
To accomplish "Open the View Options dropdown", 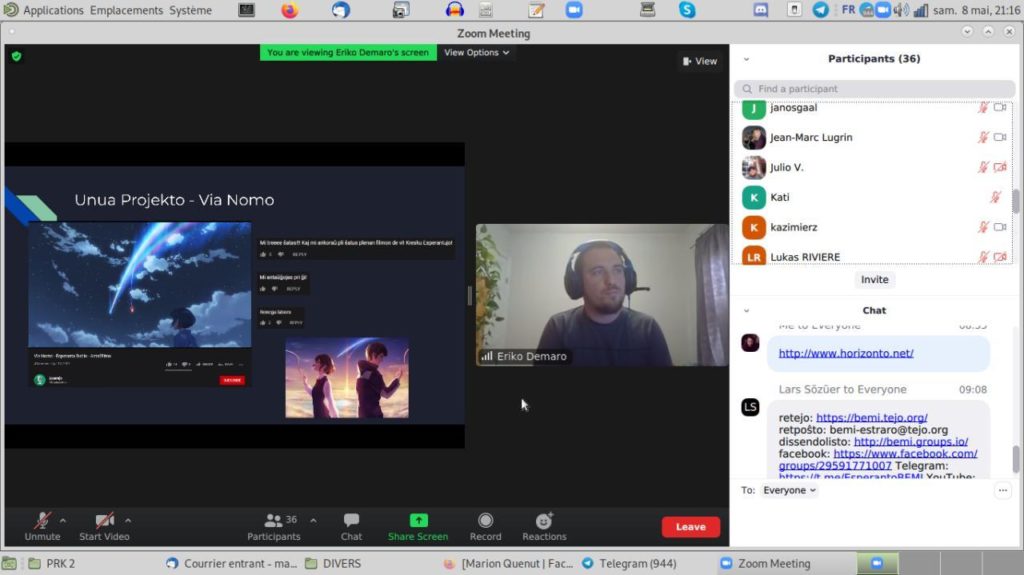I will [477, 52].
